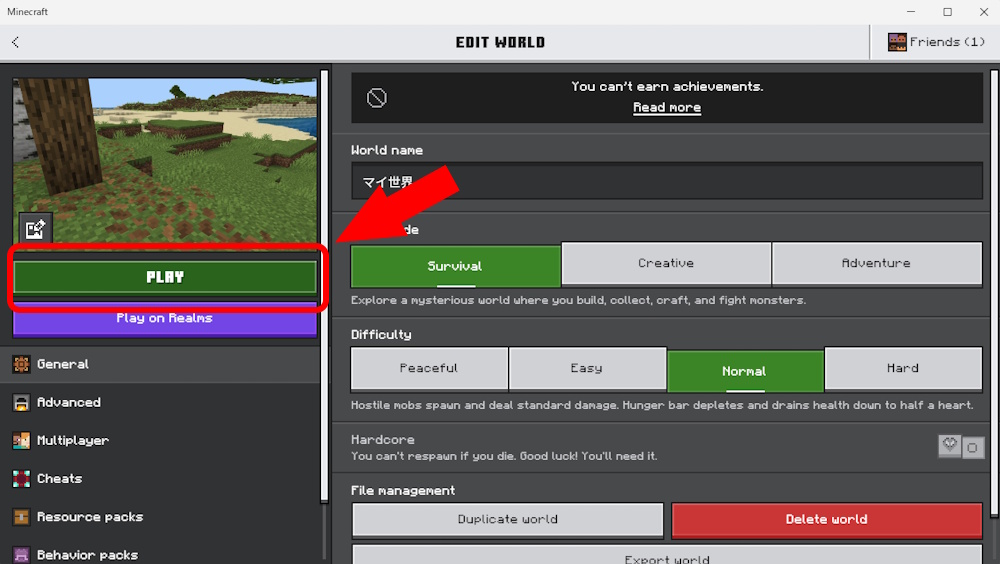The width and height of the screenshot is (1000, 564).
Task: Click the Advanced settings icon
Action: (22, 403)
